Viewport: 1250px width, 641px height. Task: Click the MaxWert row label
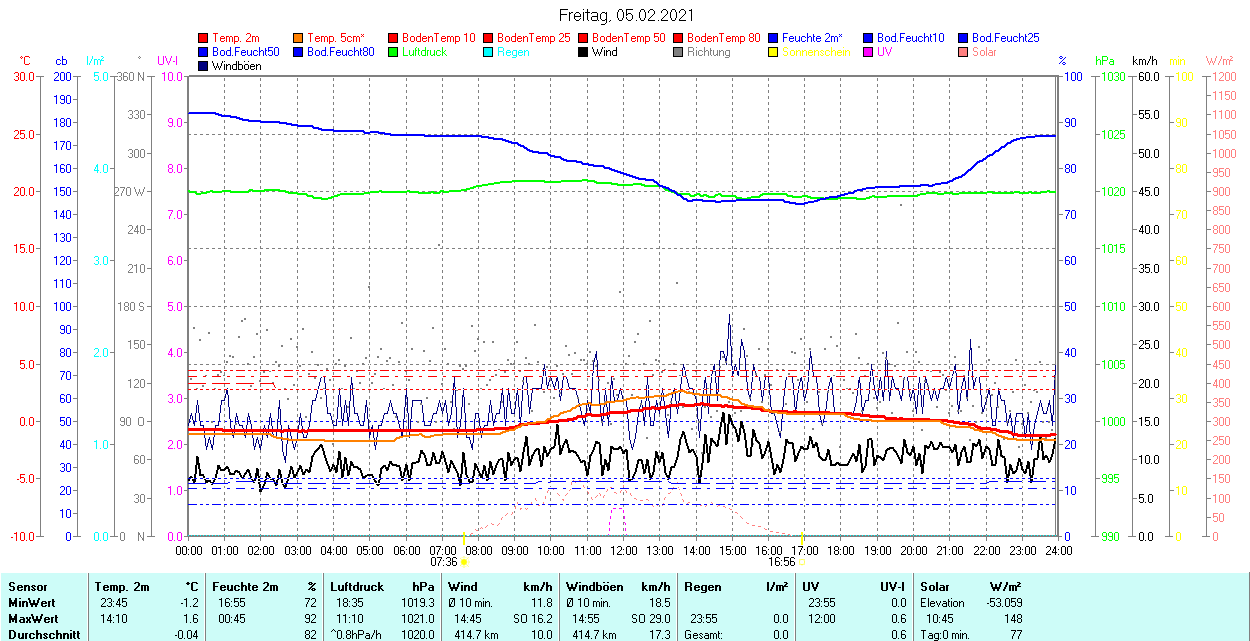click(x=34, y=619)
